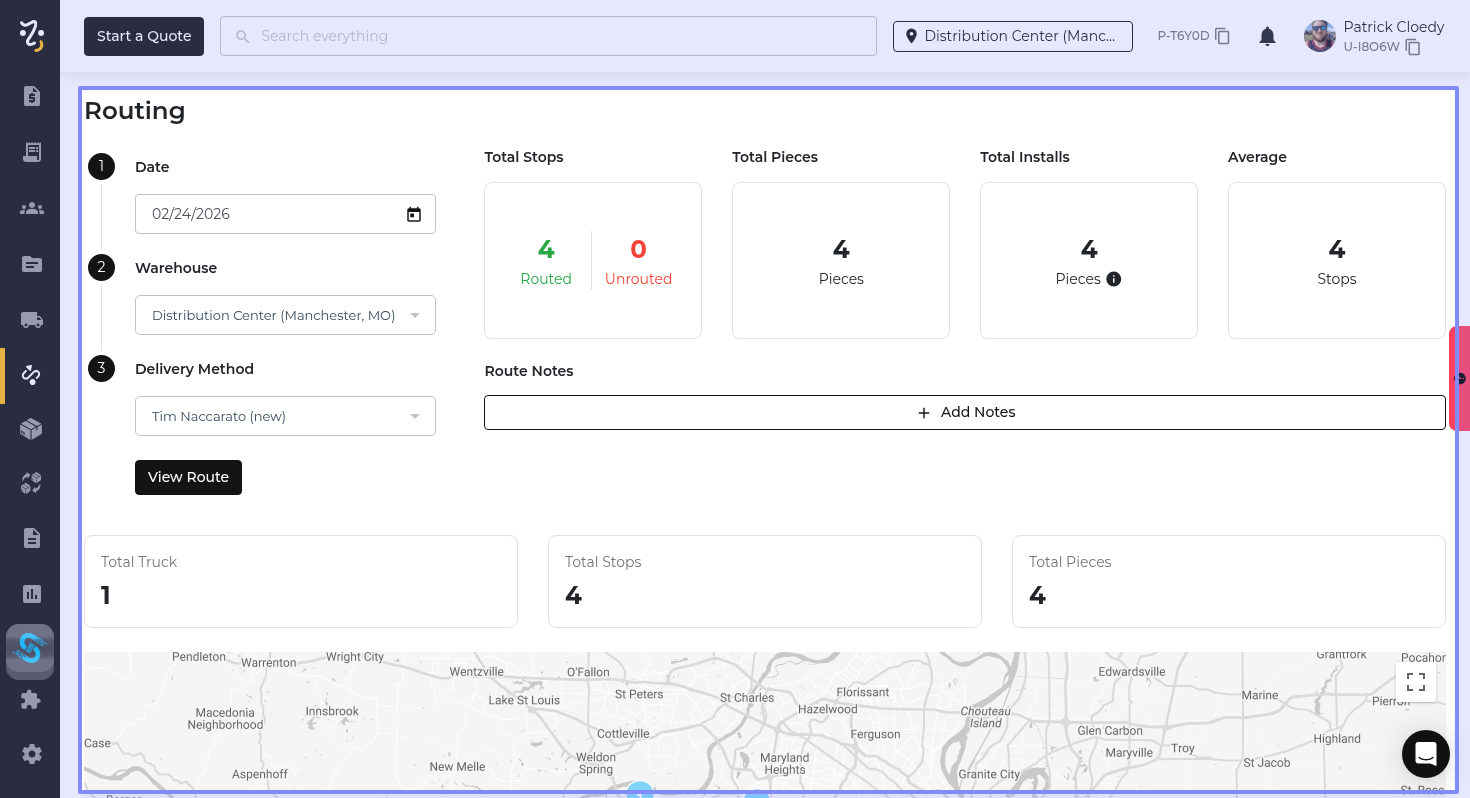1470x798 pixels.
Task: Open the date picker calendar icon
Action: pyautogui.click(x=414, y=214)
